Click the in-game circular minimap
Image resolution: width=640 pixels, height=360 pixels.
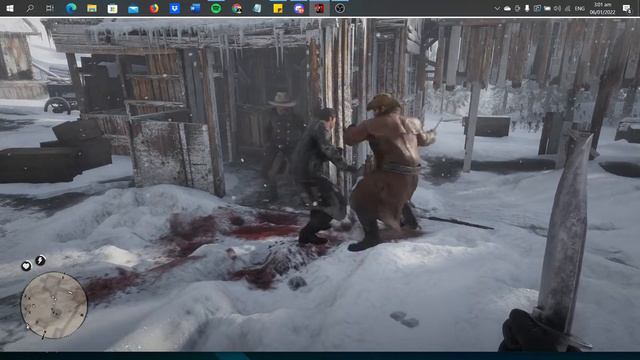point(54,305)
